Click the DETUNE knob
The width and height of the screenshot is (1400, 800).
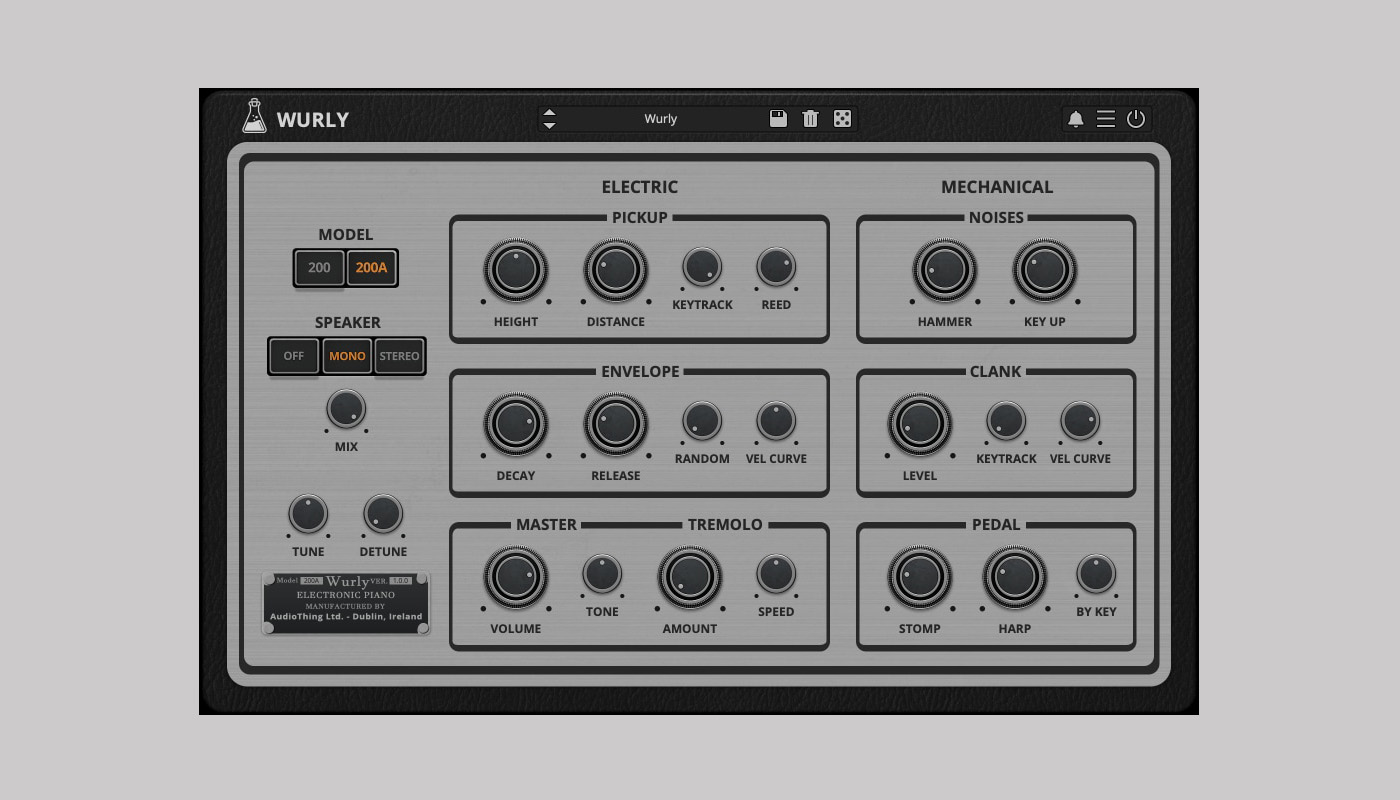point(383,514)
